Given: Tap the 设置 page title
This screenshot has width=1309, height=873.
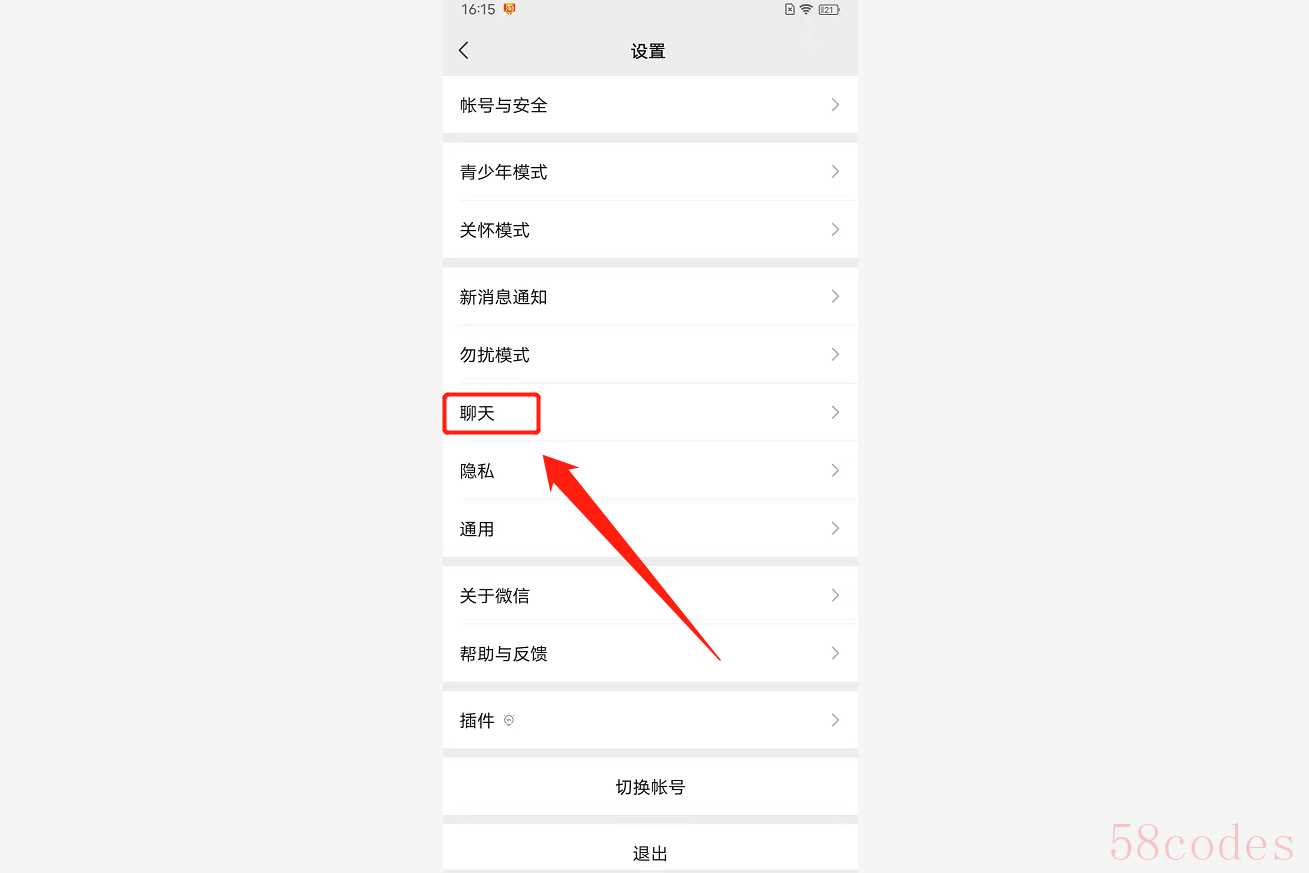Looking at the screenshot, I should tap(648, 51).
